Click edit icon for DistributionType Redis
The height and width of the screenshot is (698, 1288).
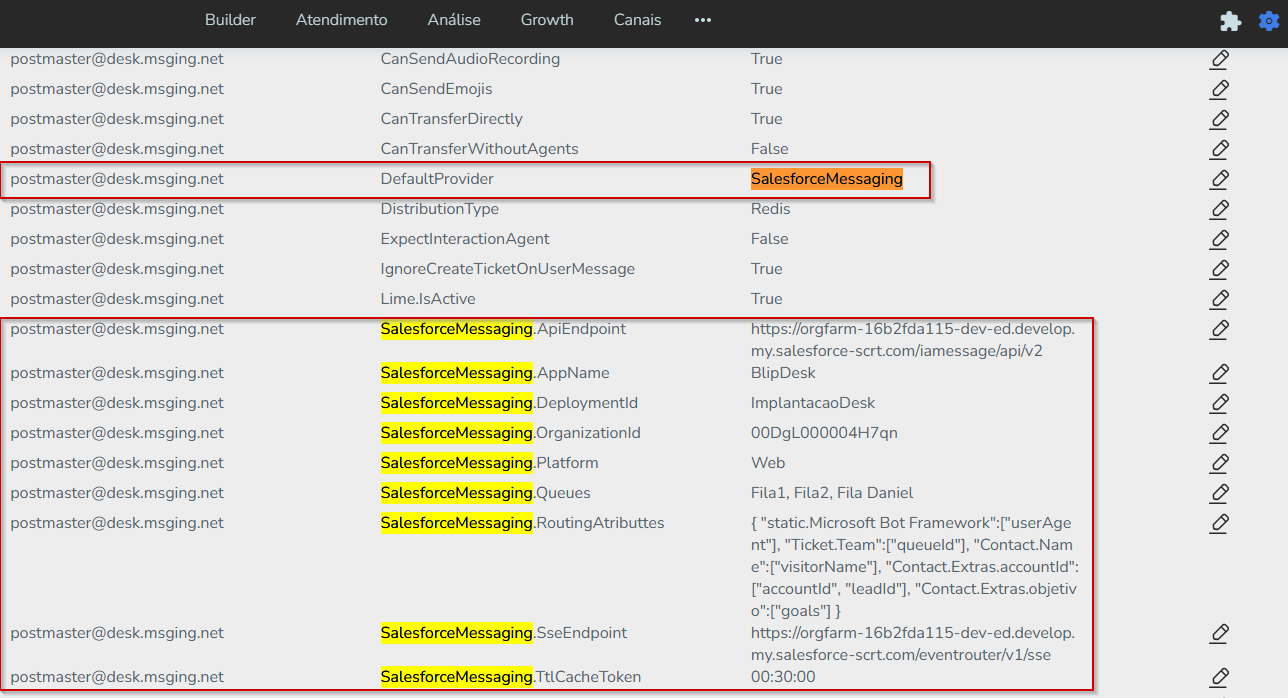[1219, 209]
